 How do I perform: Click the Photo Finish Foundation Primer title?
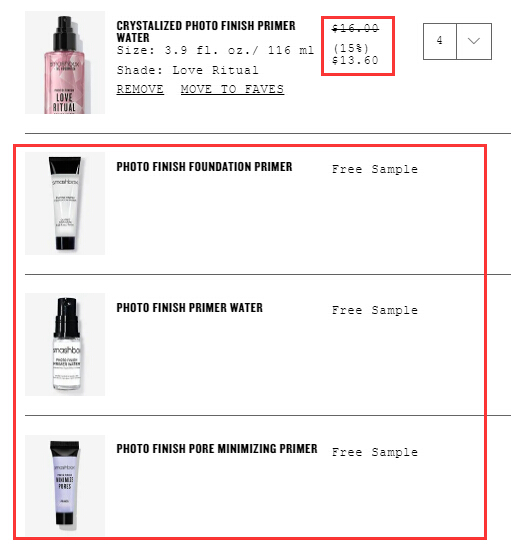coord(204,167)
